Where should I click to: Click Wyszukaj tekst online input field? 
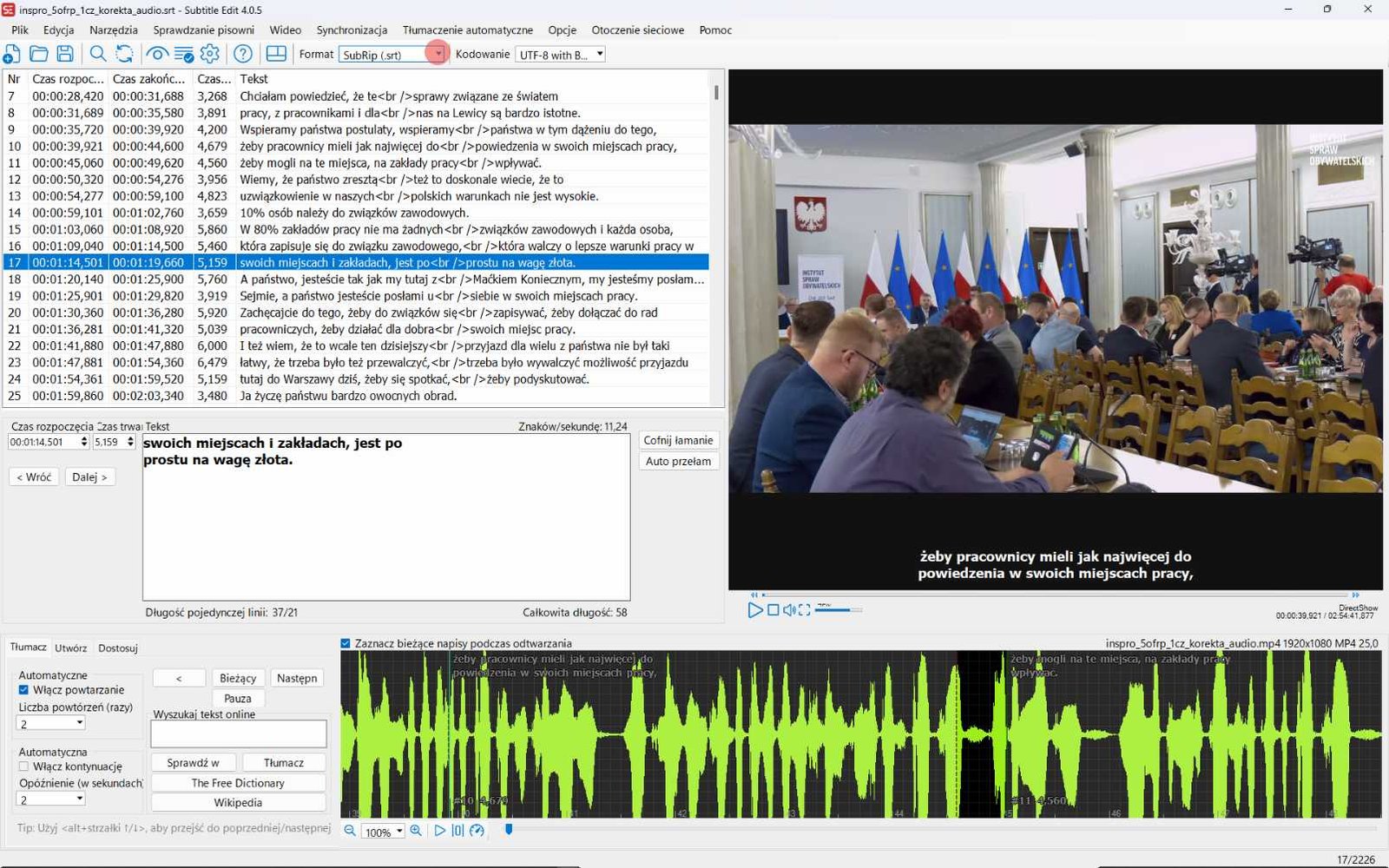(x=239, y=734)
